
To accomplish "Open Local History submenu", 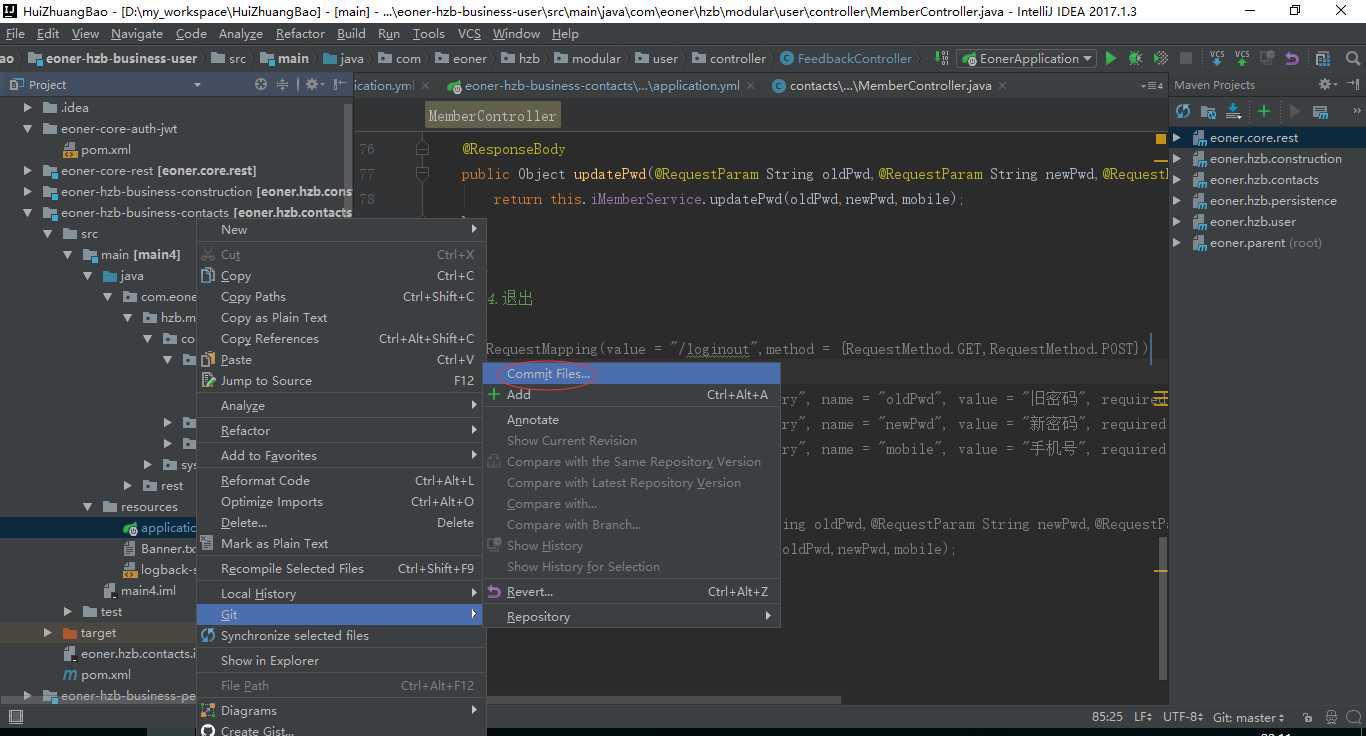I will click(341, 593).
